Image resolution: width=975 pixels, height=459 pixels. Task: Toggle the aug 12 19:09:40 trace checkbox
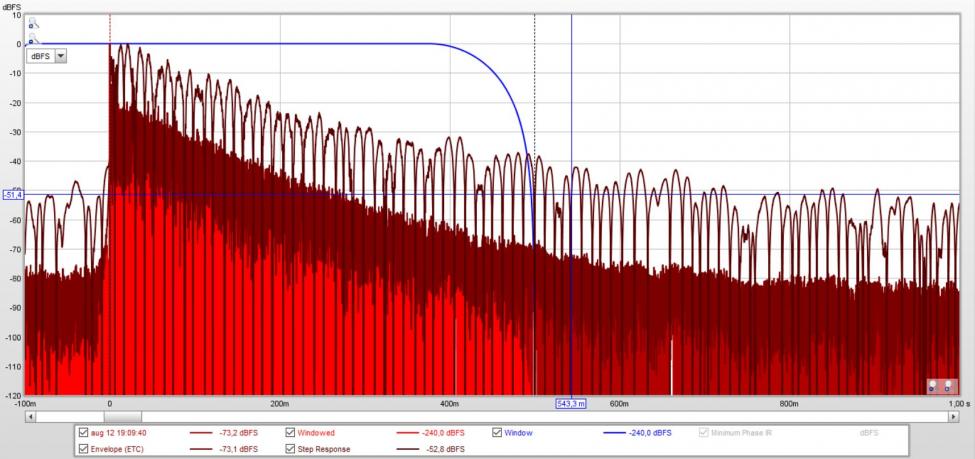(83, 432)
